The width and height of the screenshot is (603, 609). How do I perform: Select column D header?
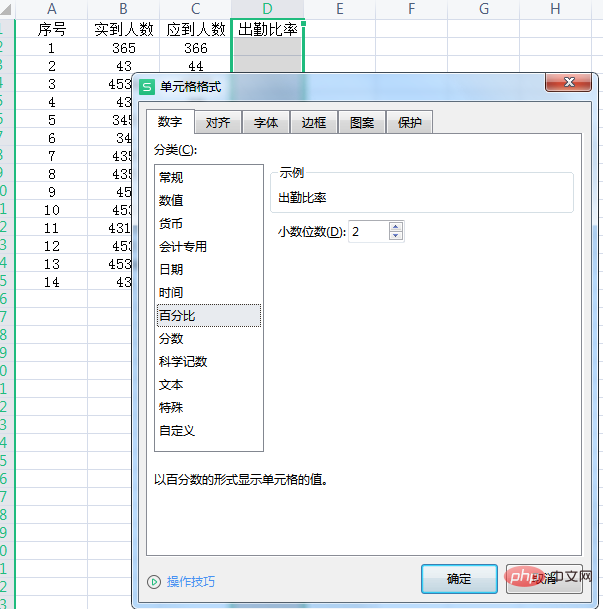pos(268,9)
